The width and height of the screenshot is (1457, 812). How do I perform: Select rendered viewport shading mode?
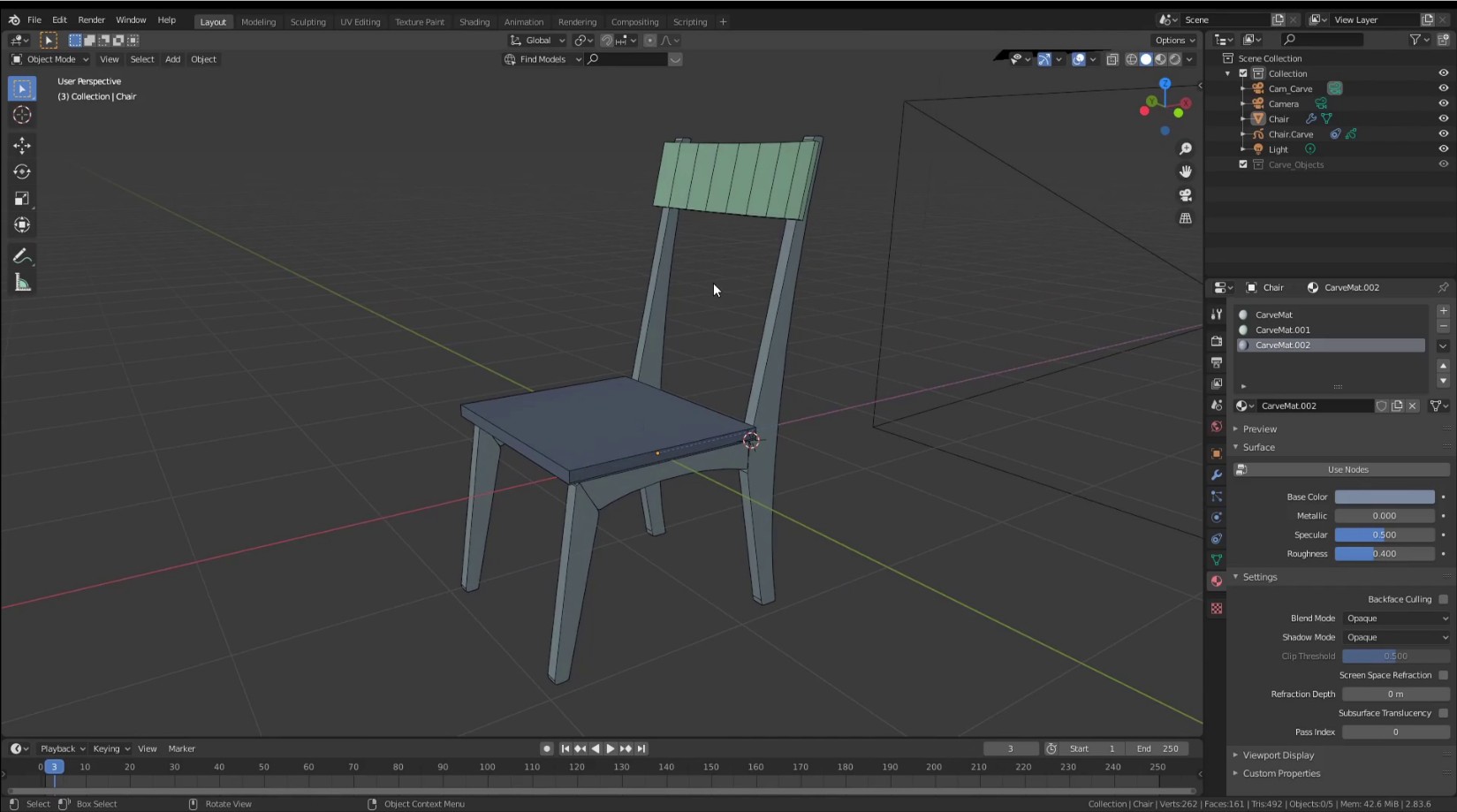tap(1175, 59)
